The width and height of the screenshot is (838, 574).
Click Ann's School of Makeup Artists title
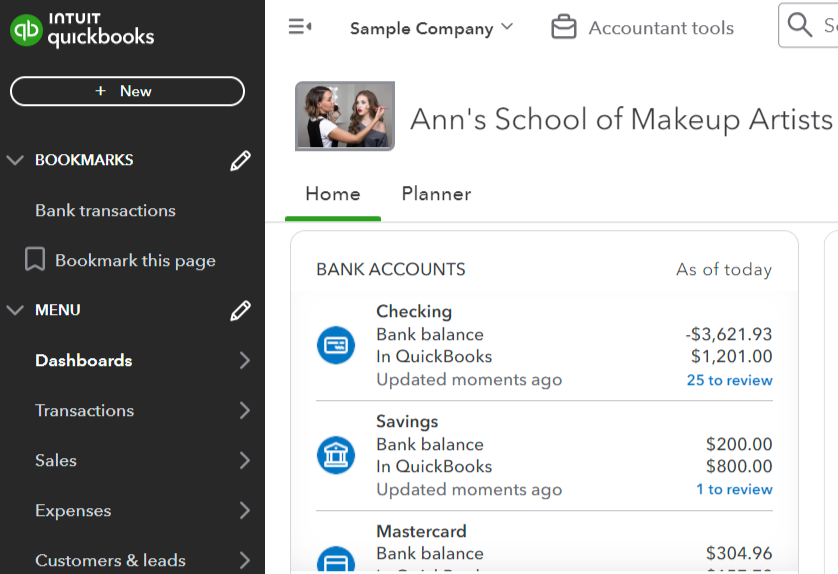[x=622, y=119]
